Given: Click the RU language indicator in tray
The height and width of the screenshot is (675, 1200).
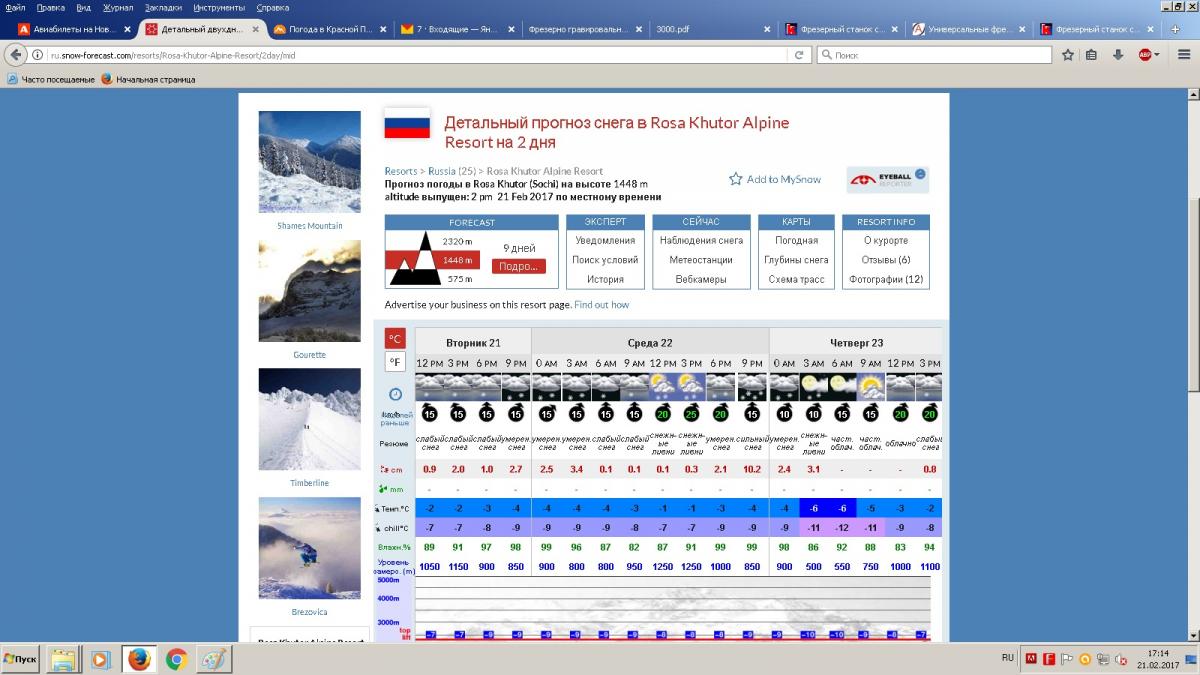Looking at the screenshot, I should coord(1007,658).
